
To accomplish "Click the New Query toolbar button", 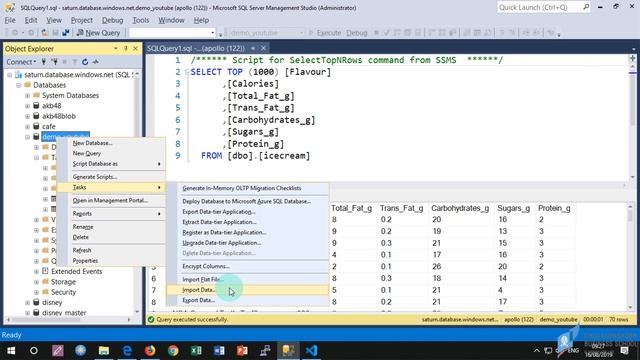I will (x=98, y=33).
